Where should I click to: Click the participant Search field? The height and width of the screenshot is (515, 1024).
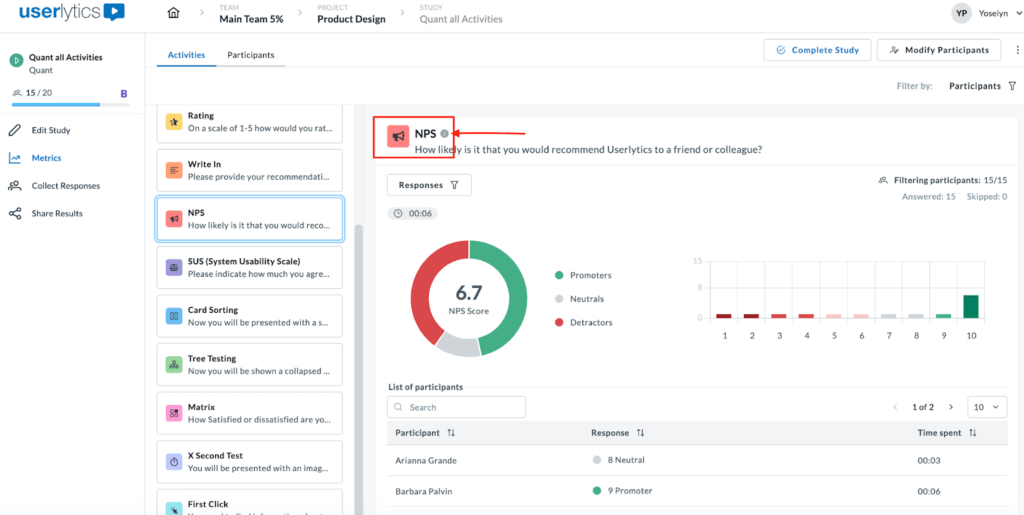(456, 407)
